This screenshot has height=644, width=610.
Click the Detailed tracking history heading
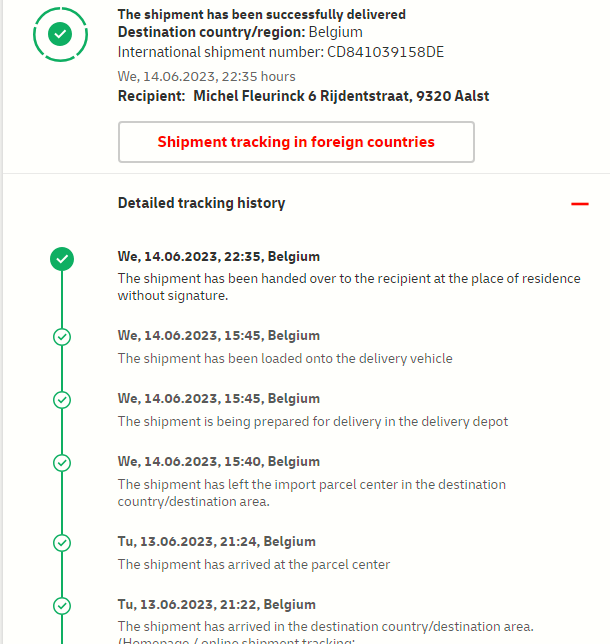click(201, 203)
